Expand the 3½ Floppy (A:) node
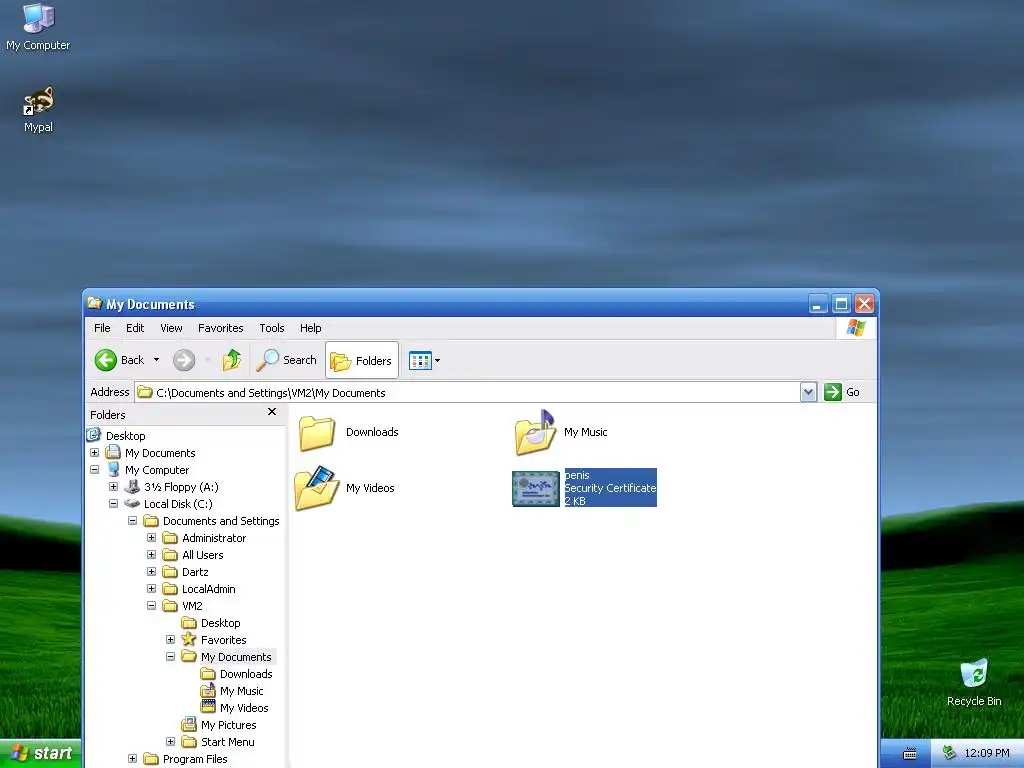 point(114,487)
